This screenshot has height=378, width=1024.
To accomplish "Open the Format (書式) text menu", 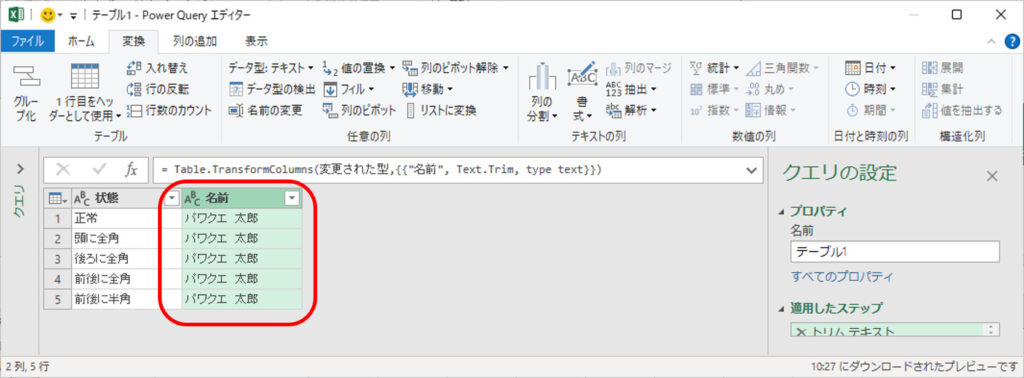I will [581, 92].
